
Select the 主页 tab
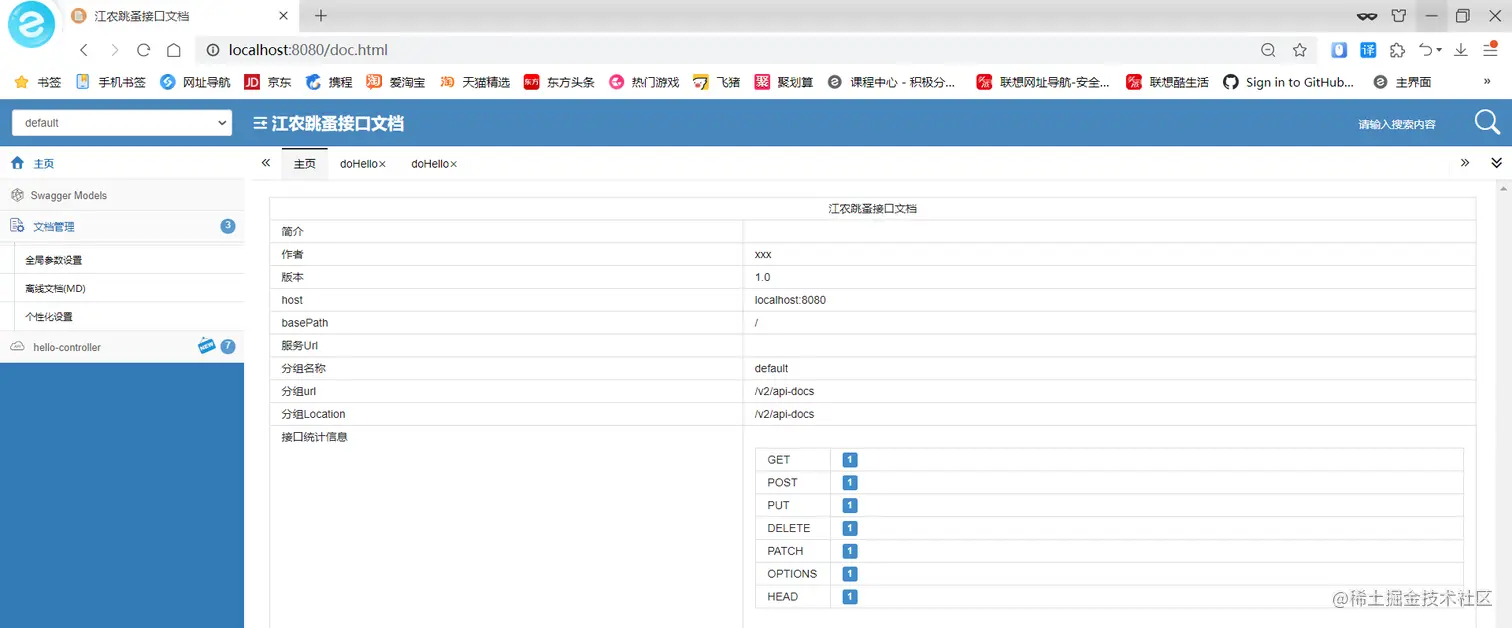coord(305,163)
